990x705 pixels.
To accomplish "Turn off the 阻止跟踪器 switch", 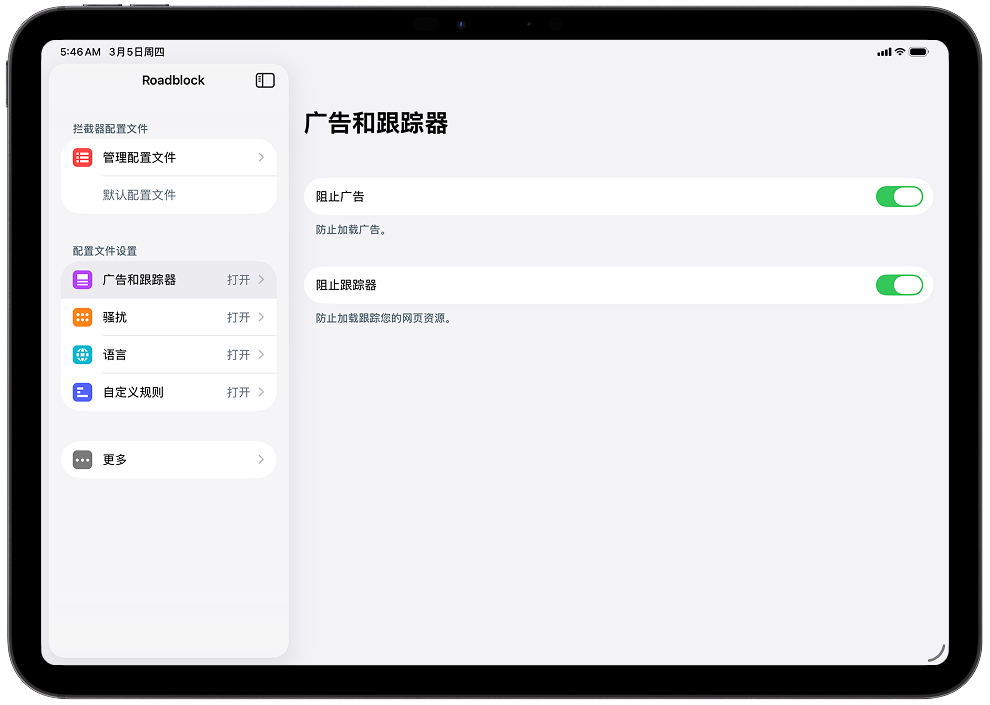I will click(898, 285).
